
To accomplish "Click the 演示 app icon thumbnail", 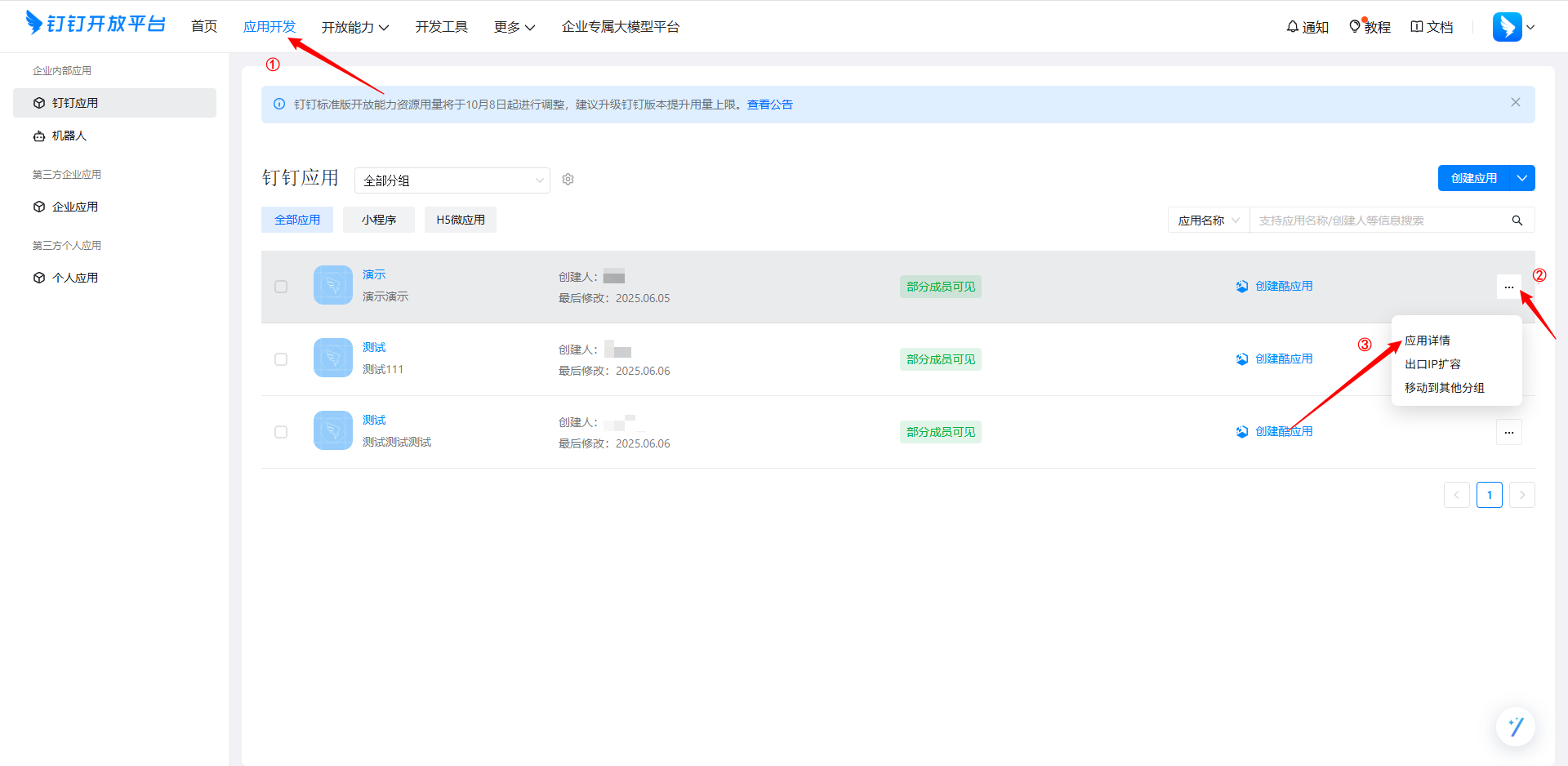I will pyautogui.click(x=333, y=285).
